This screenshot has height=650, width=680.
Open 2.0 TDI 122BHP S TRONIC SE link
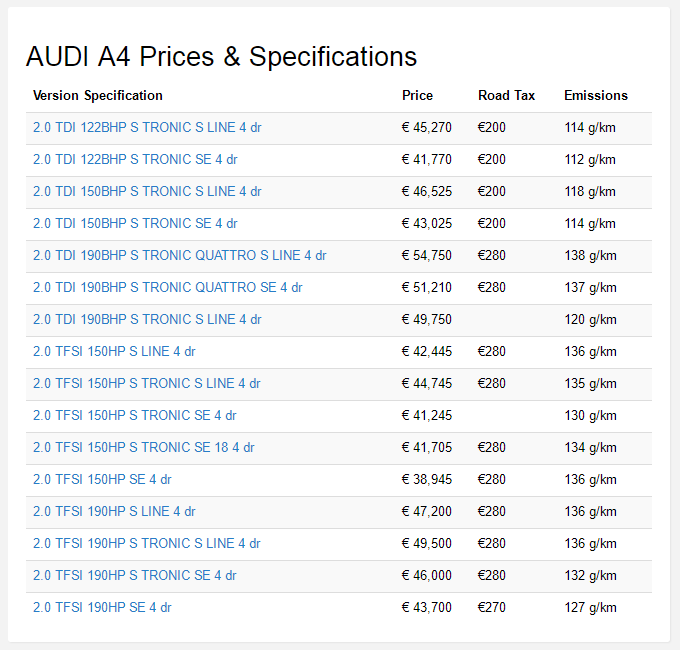(x=135, y=160)
